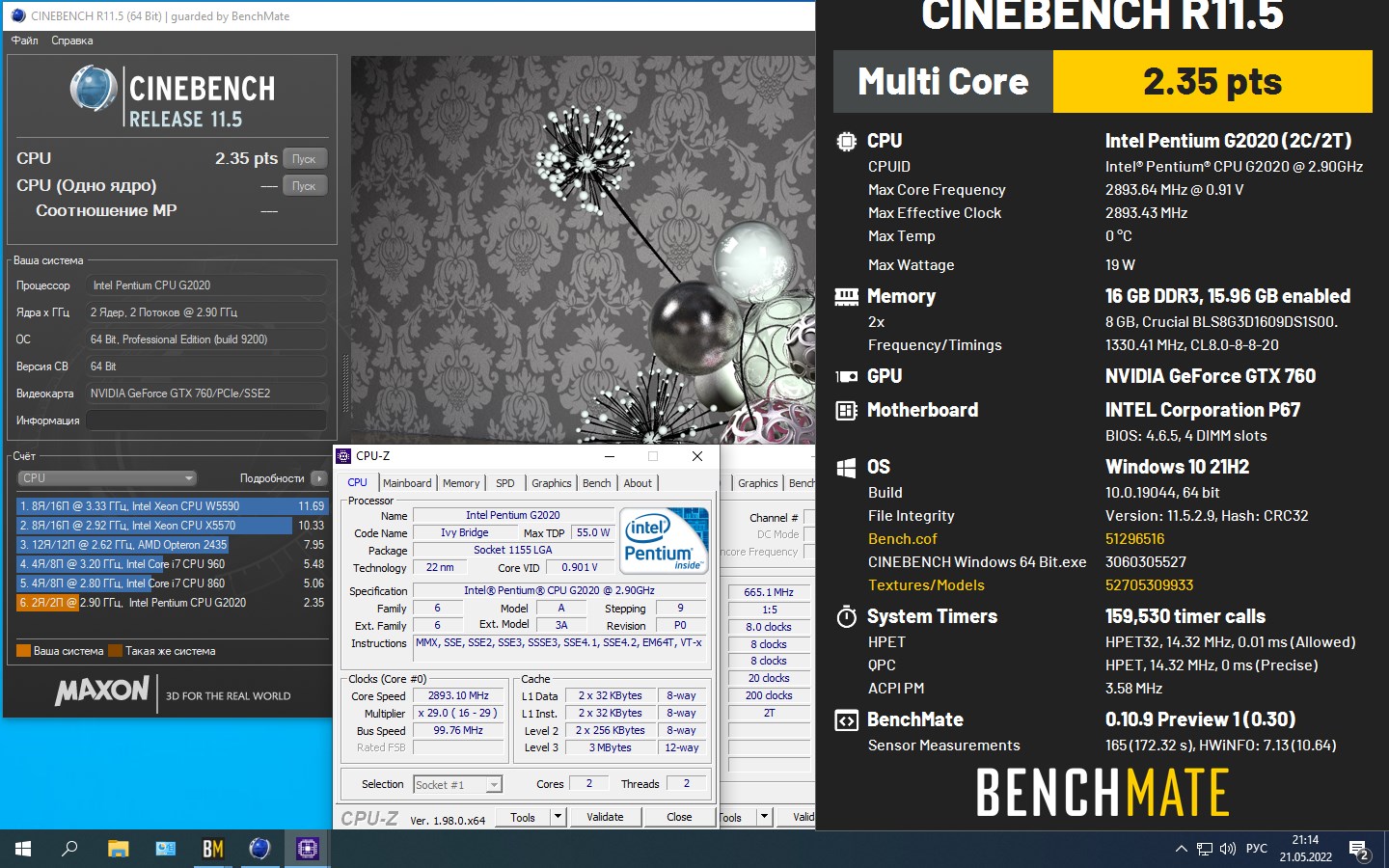Open the monitor app icon beside File Explorer

click(x=166, y=849)
